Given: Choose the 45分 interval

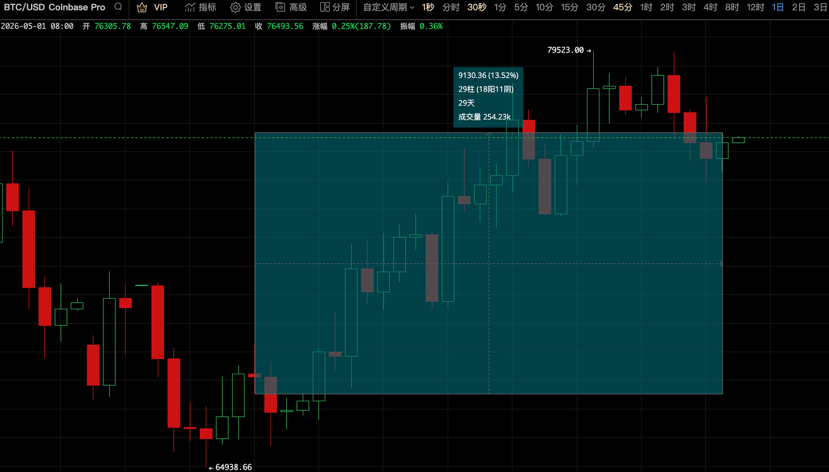Looking at the screenshot, I should coord(623,7).
